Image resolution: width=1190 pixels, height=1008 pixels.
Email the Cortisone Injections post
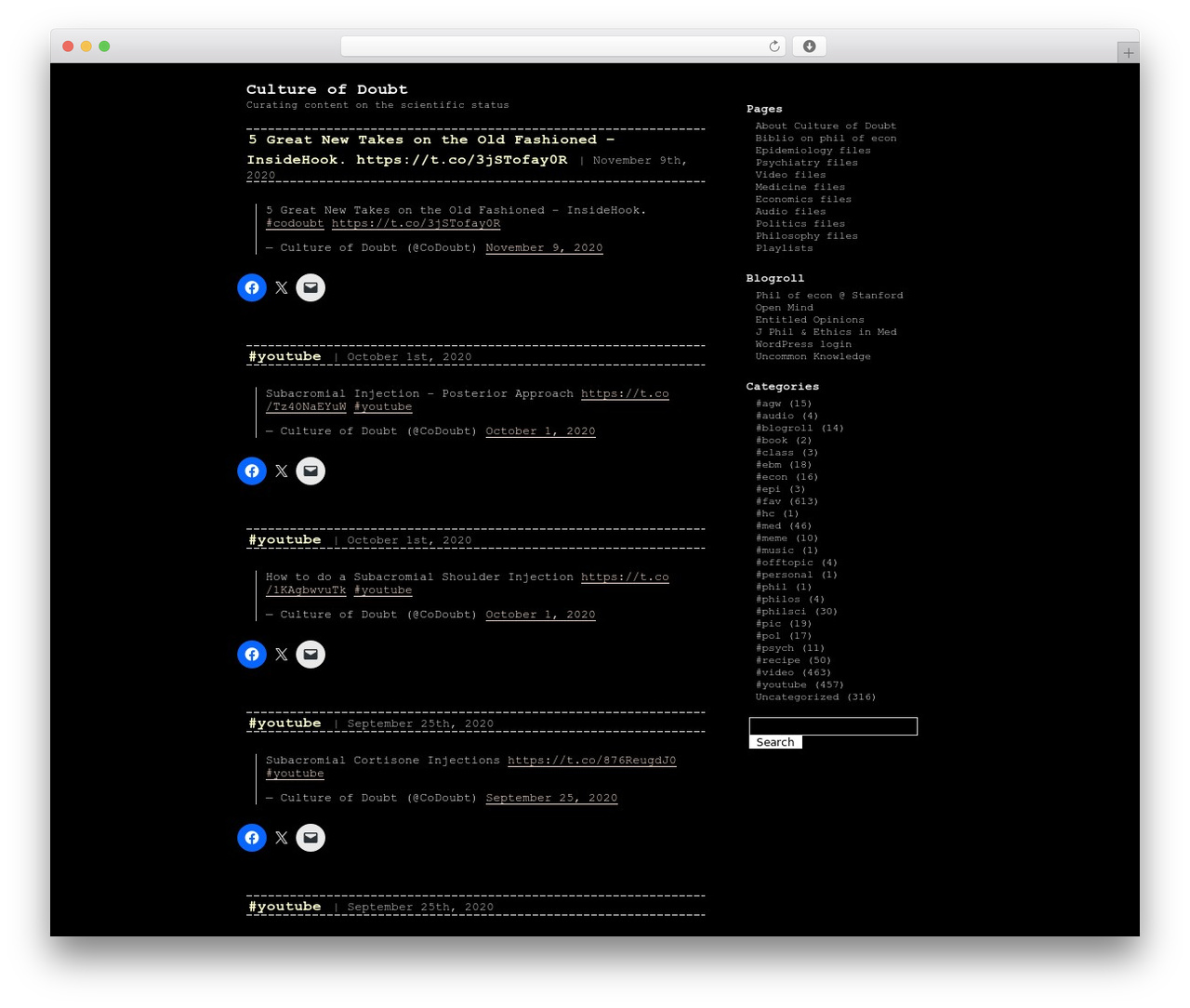coord(311,838)
